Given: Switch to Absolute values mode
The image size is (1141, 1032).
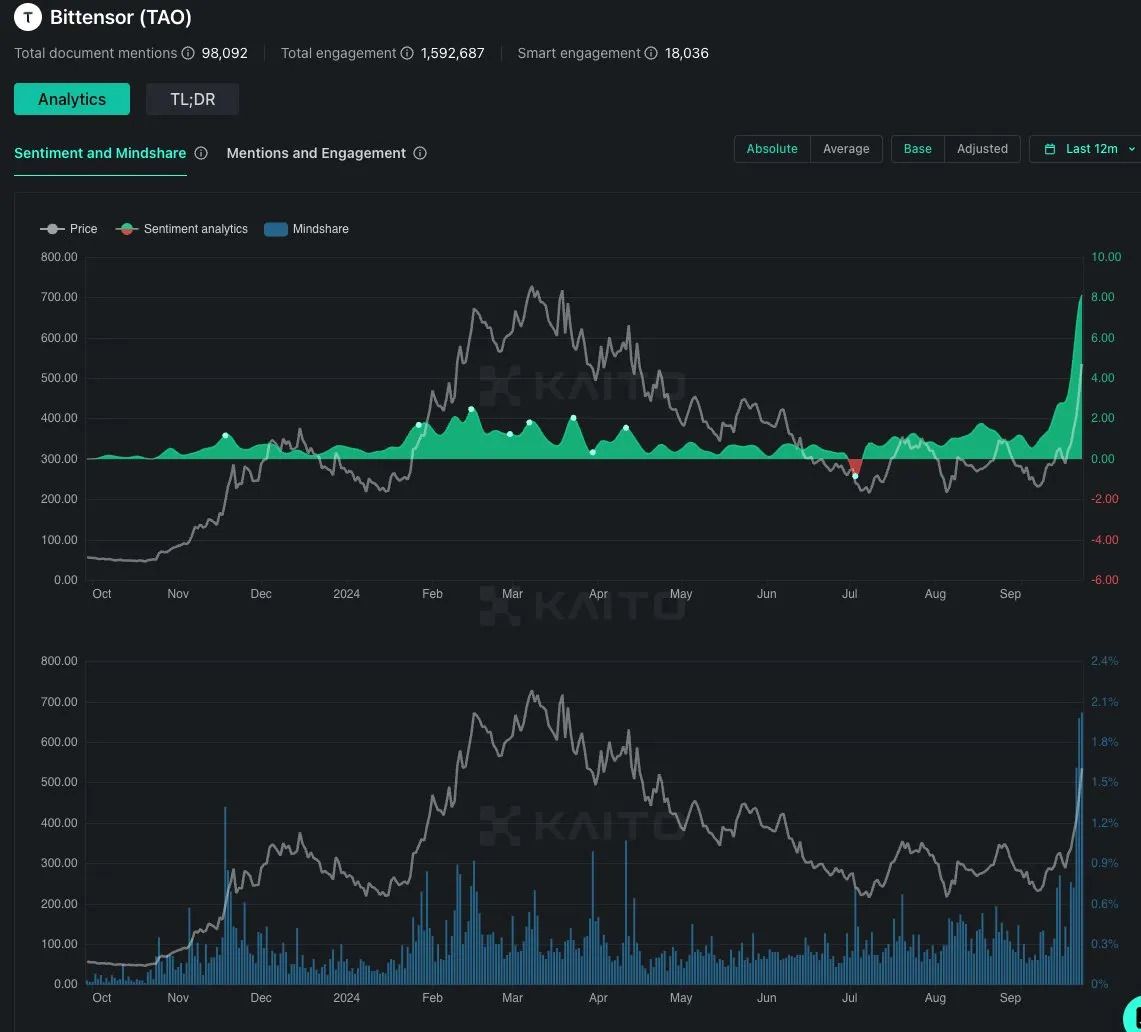Looking at the screenshot, I should click(x=772, y=149).
